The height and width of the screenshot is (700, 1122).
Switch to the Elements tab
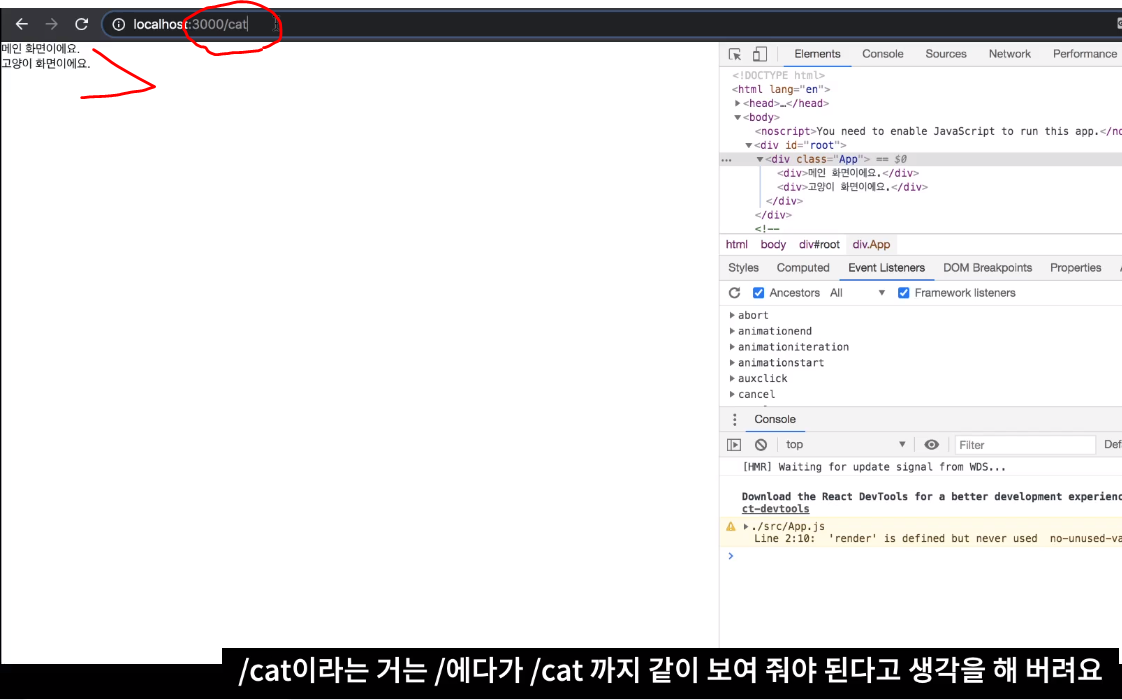coord(817,54)
